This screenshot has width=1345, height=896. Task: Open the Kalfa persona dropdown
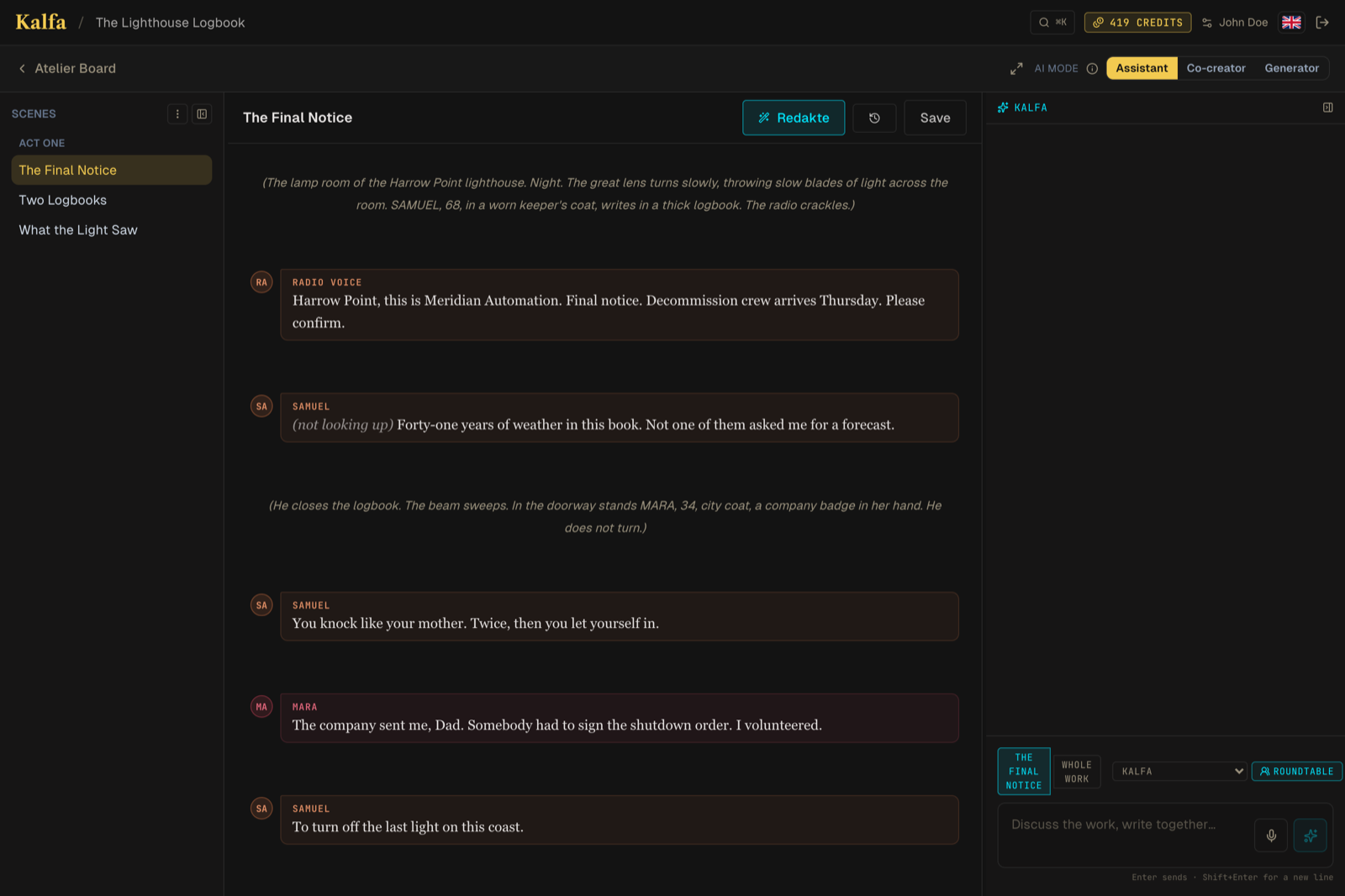click(1179, 772)
